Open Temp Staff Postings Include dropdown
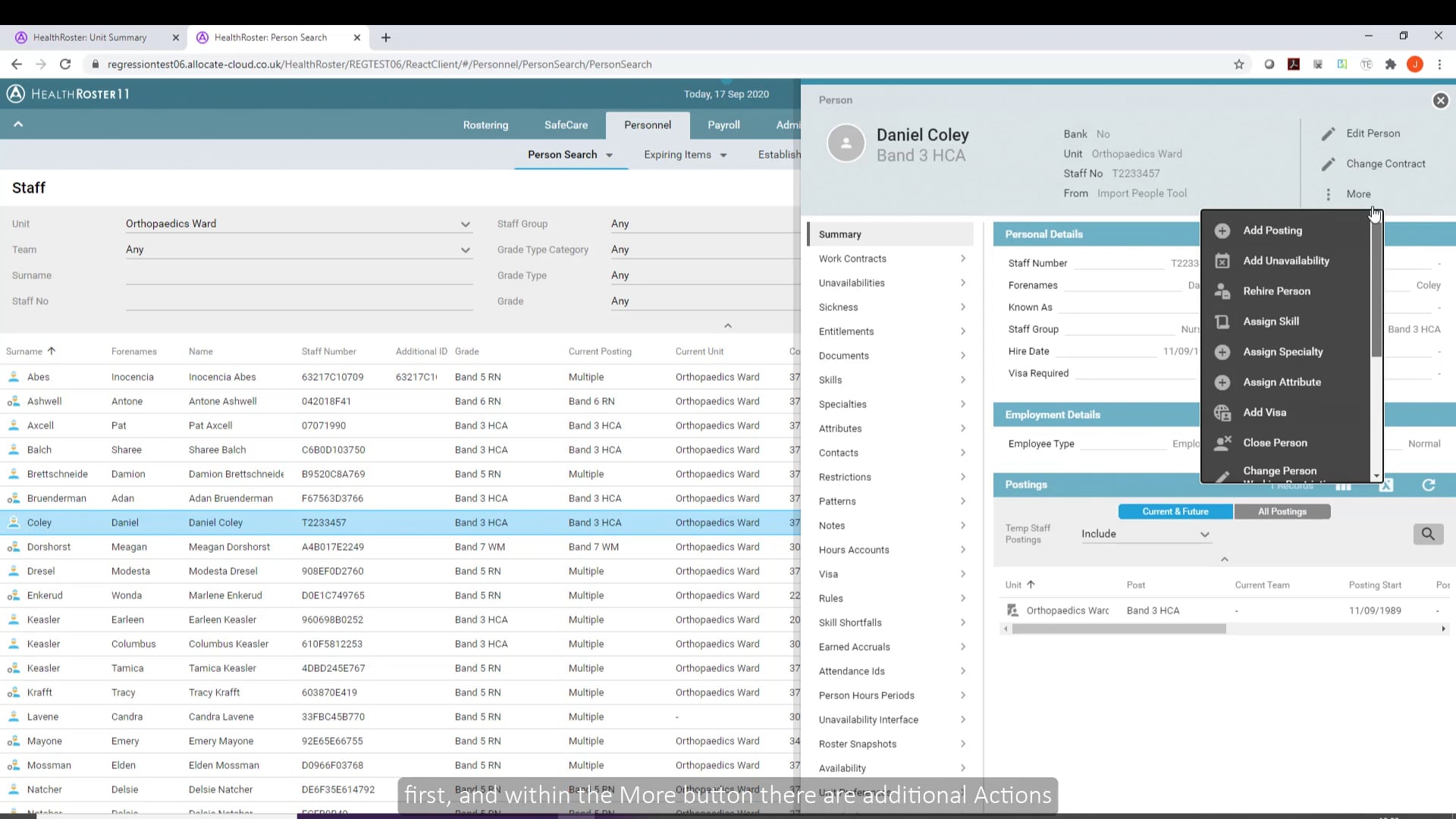 [1145, 534]
